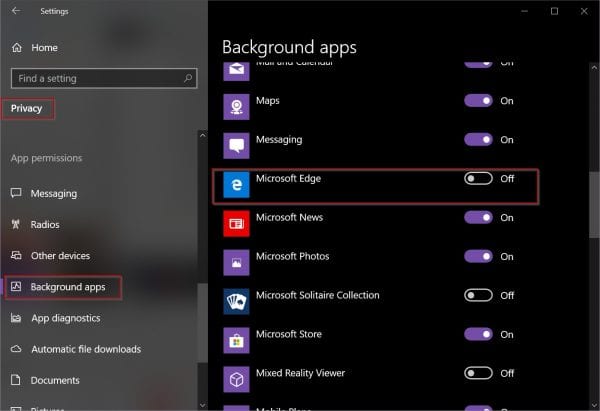Image resolution: width=600 pixels, height=411 pixels.
Task: Click the Microsoft Photos app icon
Action: [235, 264]
